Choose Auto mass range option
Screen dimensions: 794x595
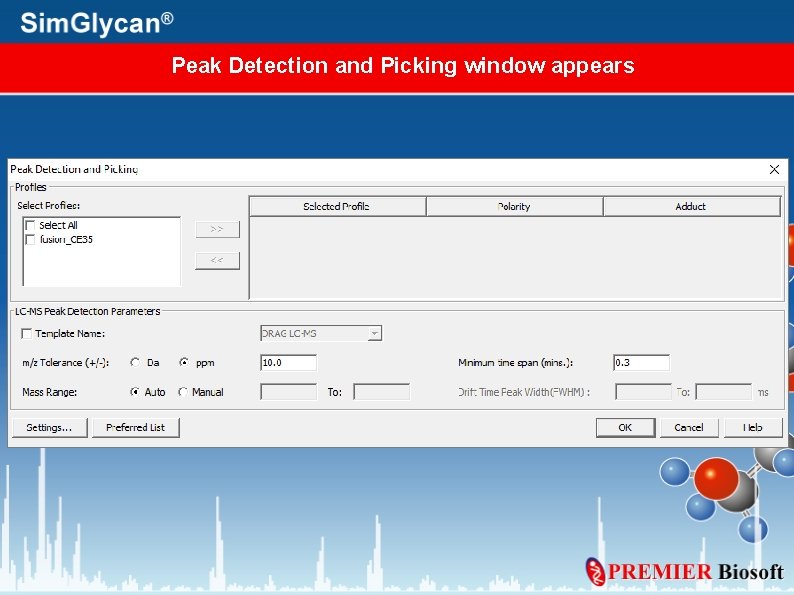tap(135, 392)
